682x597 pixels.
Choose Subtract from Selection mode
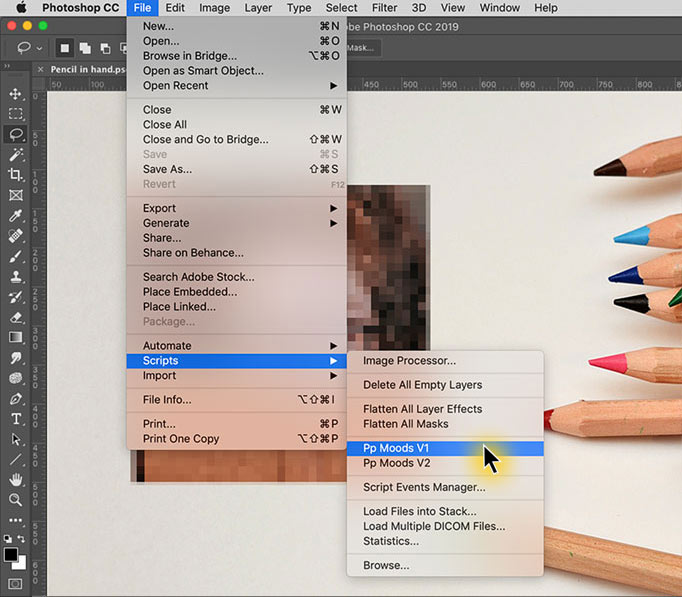[x=105, y=48]
